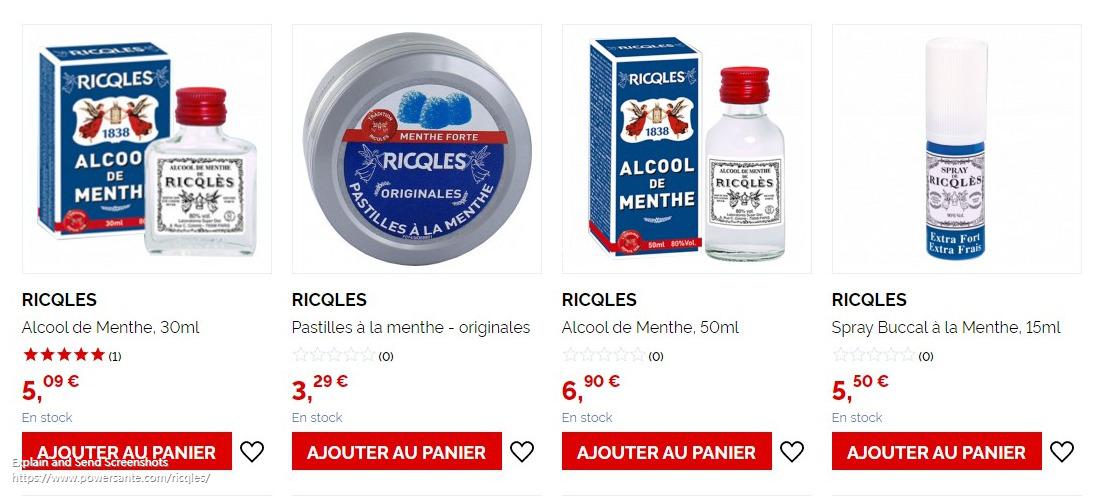Click heart icon for Alcool de Menthe 50ml
1097x496 pixels.
792,451
